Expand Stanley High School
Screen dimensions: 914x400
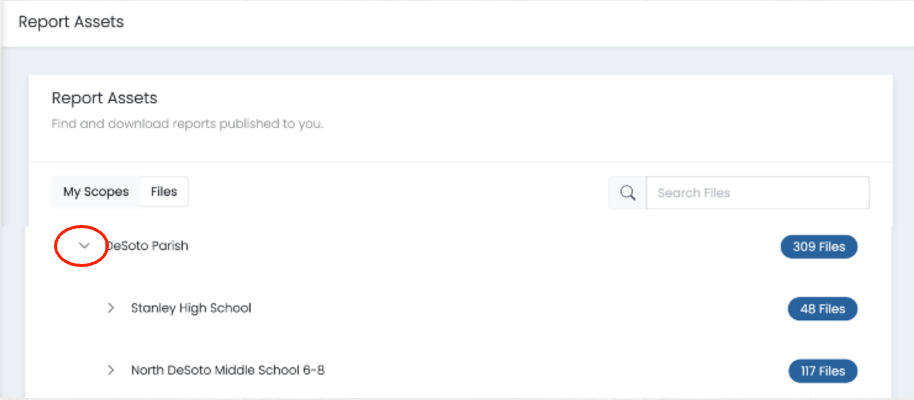(x=111, y=308)
